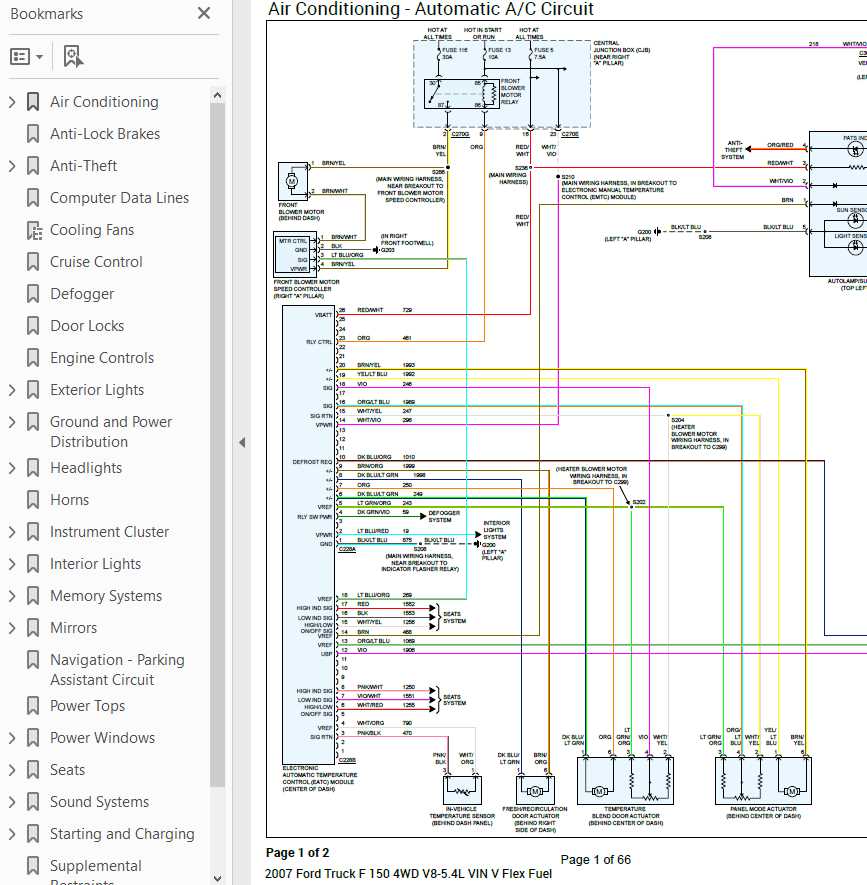
Task: Open Navigation - Parking Assistant Circuit bookmark
Action: (117, 669)
